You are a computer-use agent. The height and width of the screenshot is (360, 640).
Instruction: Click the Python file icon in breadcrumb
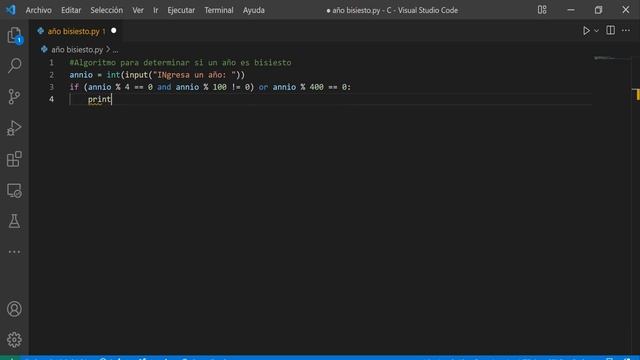(x=44, y=49)
